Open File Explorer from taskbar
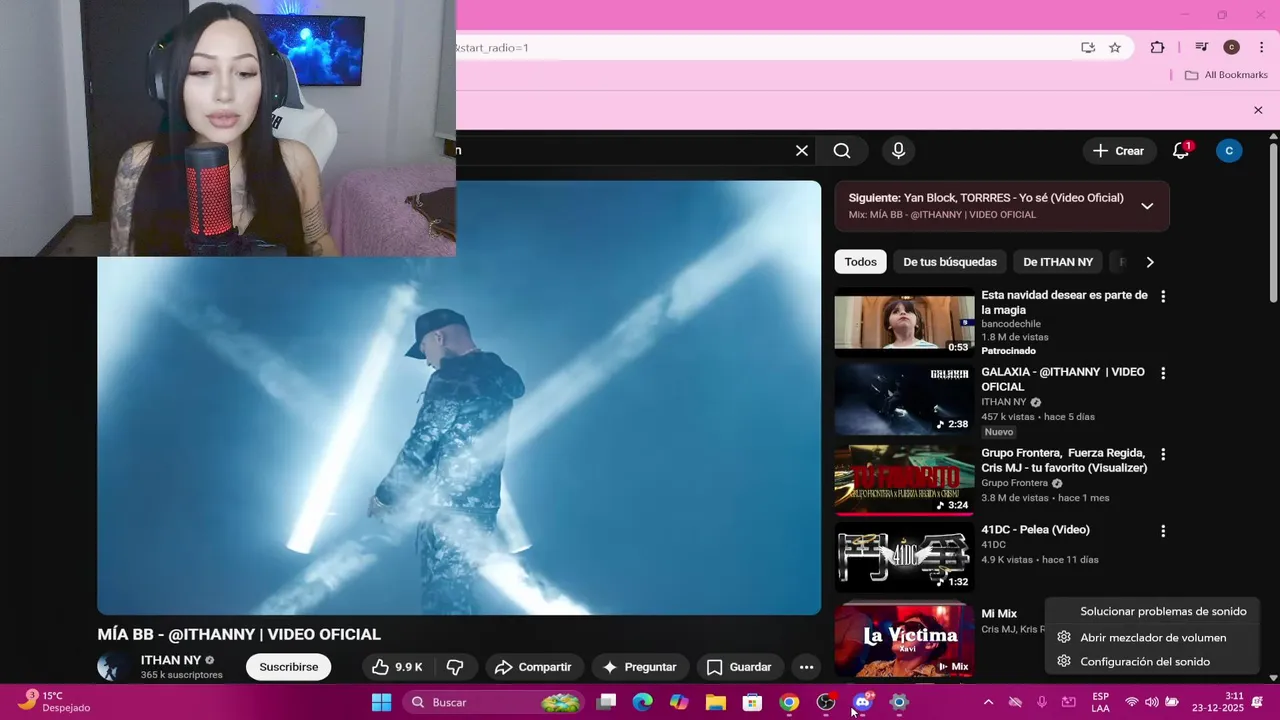The width and height of the screenshot is (1280, 720). [716, 702]
